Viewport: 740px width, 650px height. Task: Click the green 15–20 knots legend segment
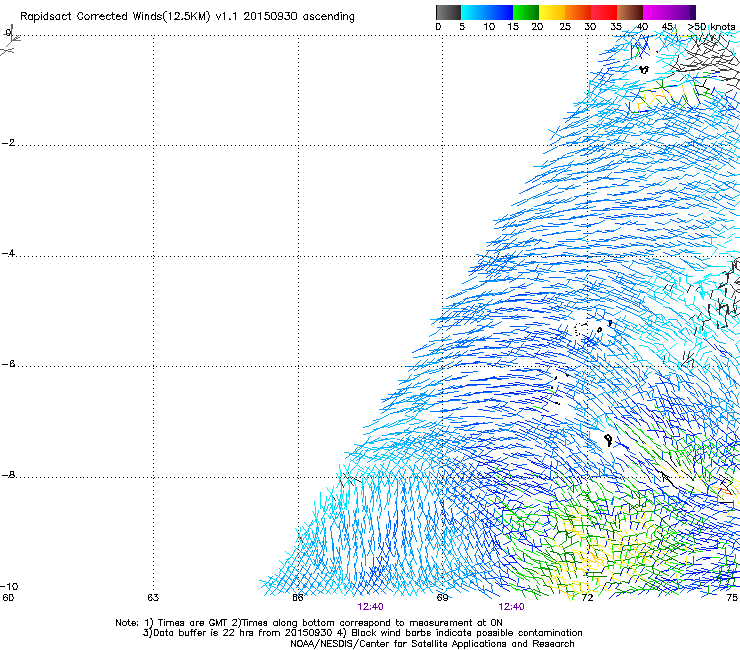pos(526,12)
